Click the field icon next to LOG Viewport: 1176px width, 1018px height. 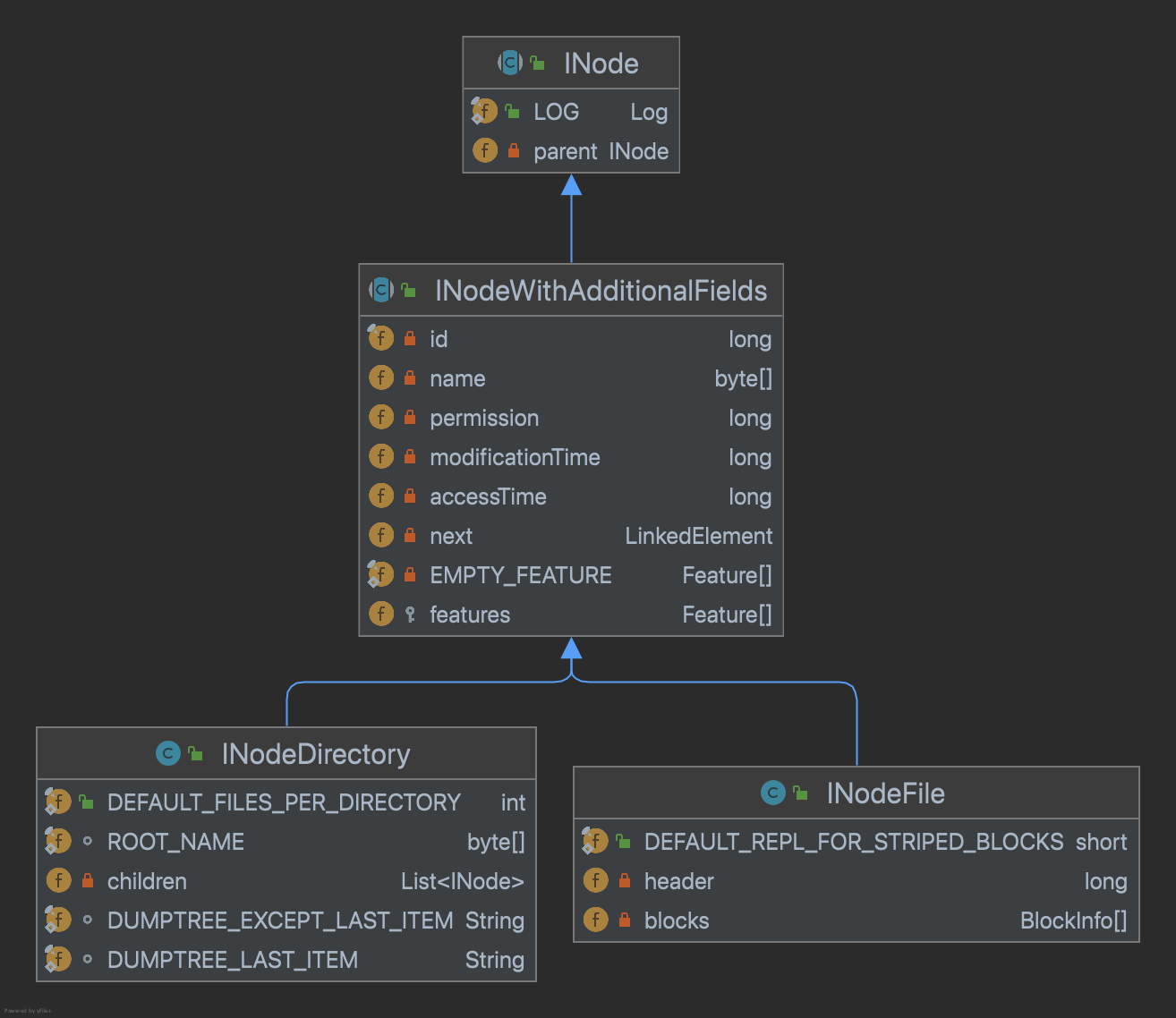point(484,111)
